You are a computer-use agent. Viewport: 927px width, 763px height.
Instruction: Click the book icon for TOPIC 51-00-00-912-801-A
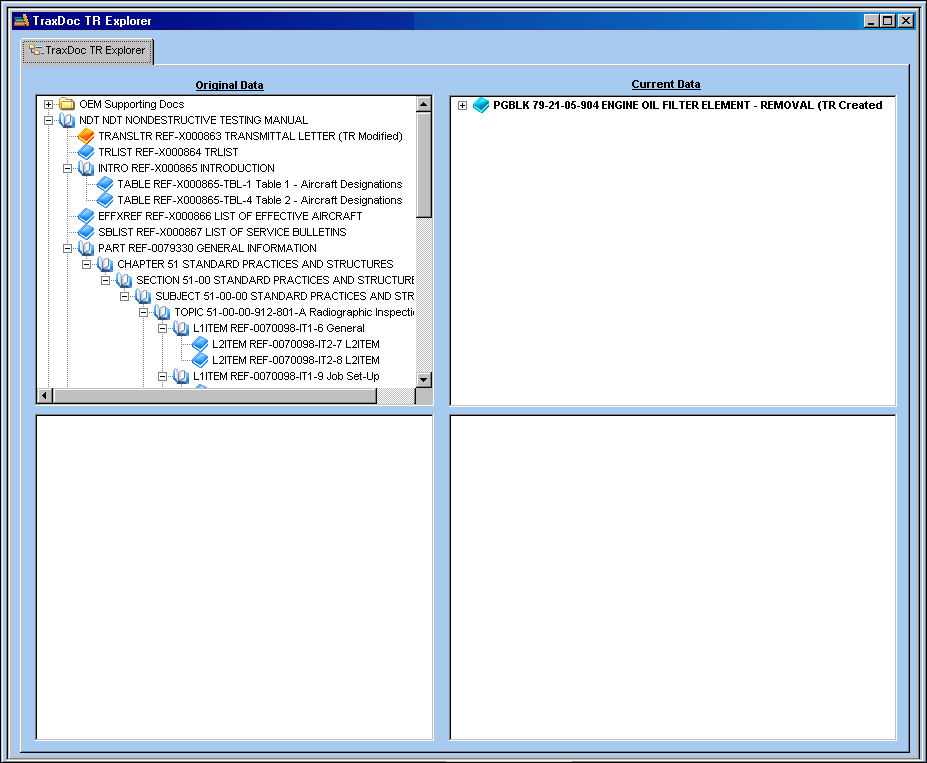161,311
